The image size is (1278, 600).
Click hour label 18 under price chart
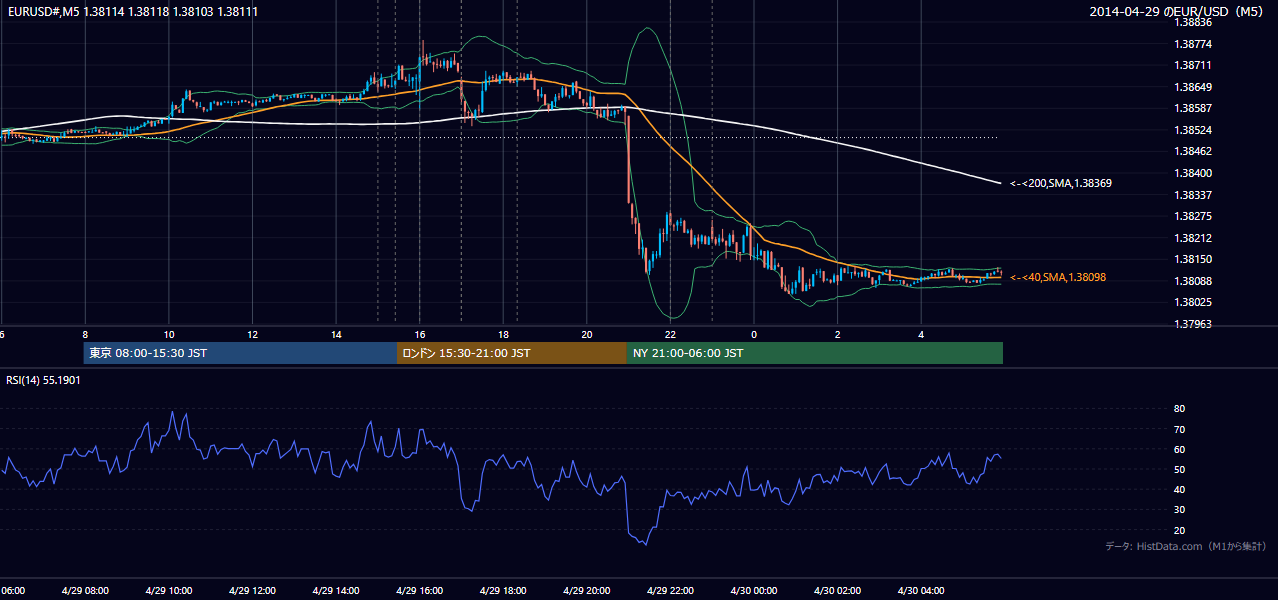click(503, 334)
